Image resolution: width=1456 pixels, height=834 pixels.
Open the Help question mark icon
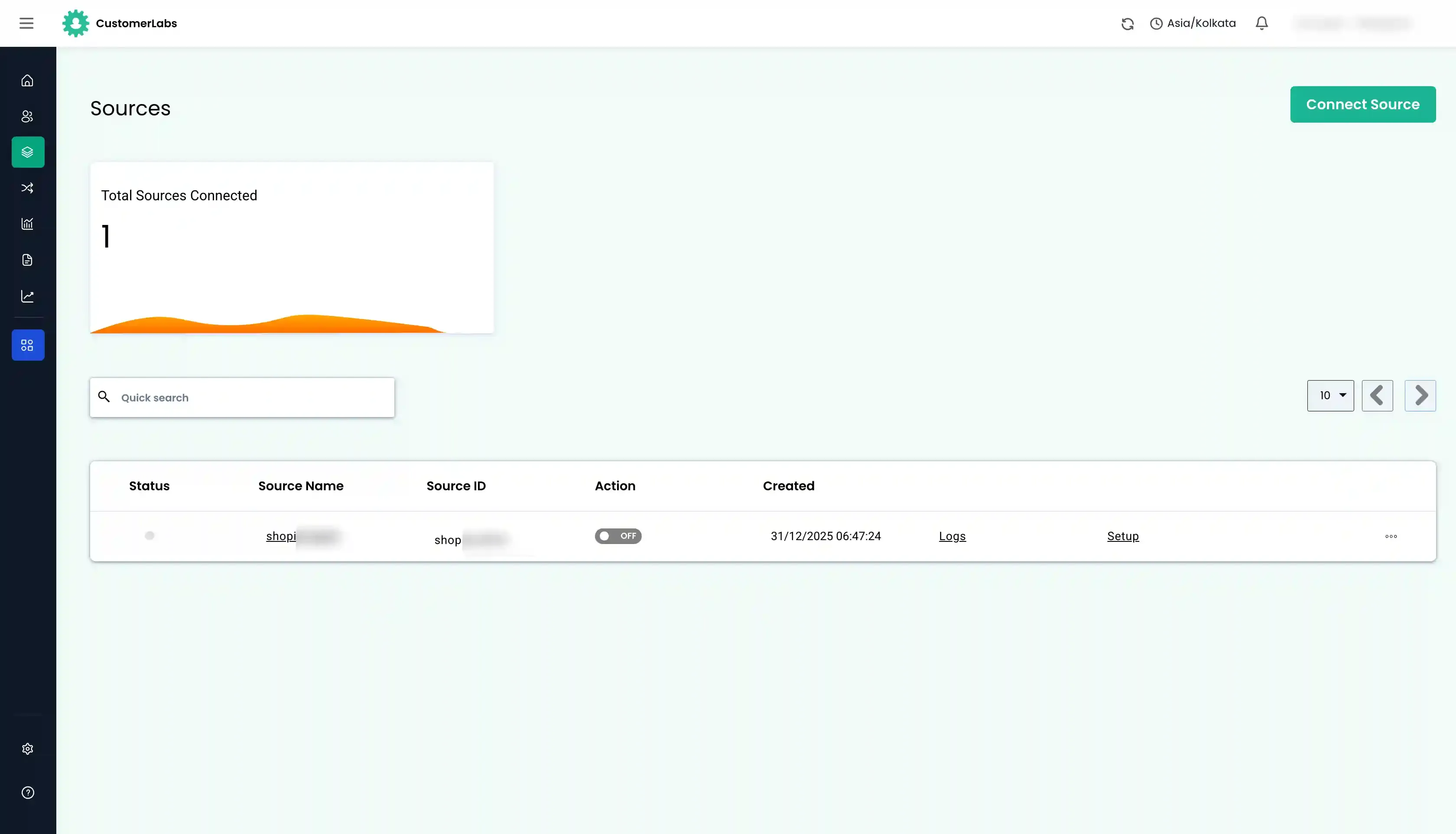pos(27,792)
